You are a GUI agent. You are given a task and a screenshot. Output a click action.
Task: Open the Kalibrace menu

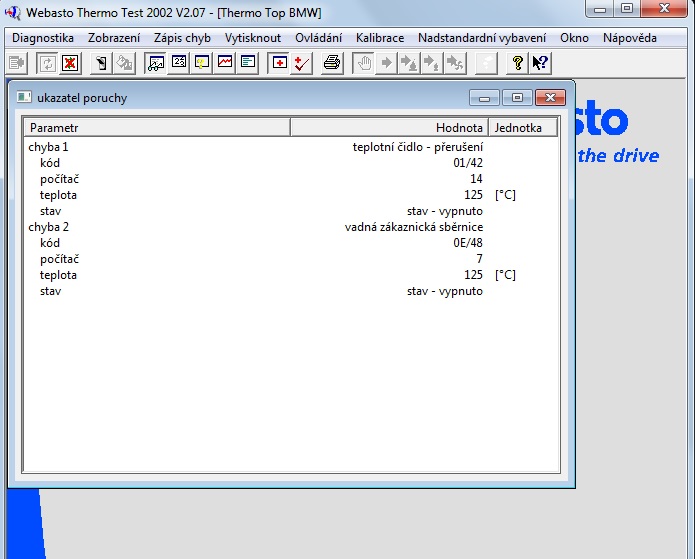click(x=380, y=38)
